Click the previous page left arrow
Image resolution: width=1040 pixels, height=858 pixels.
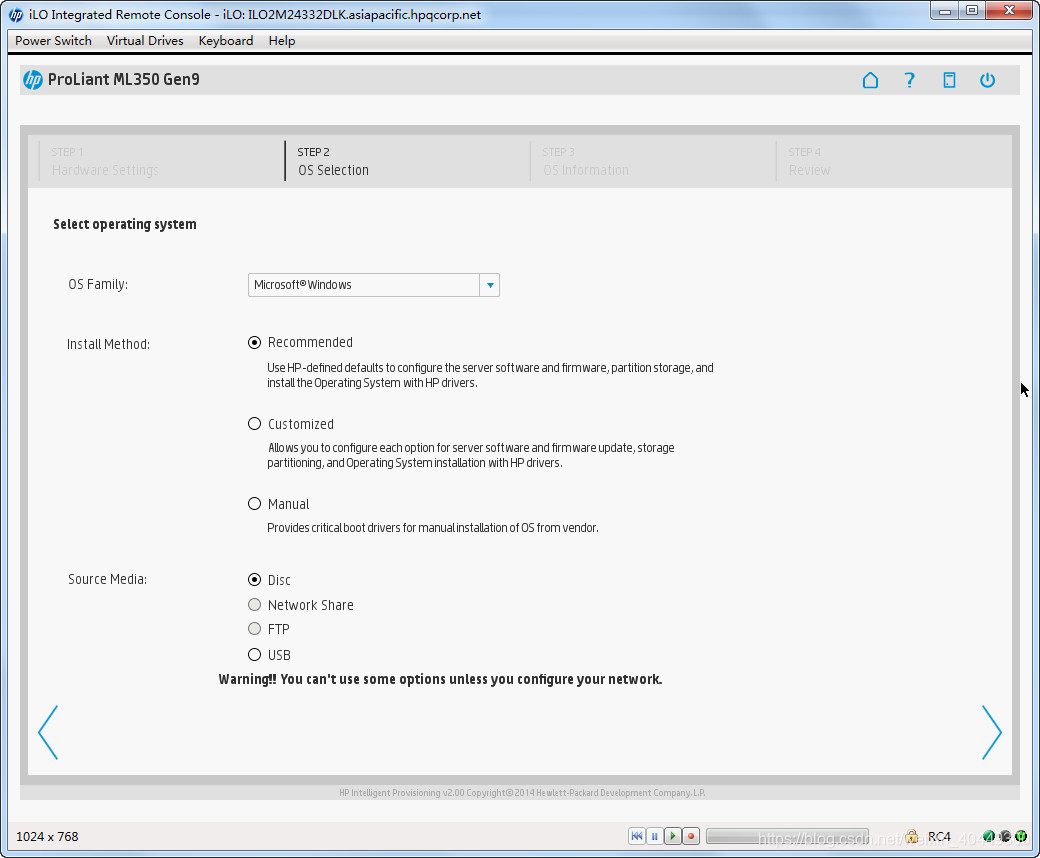48,733
